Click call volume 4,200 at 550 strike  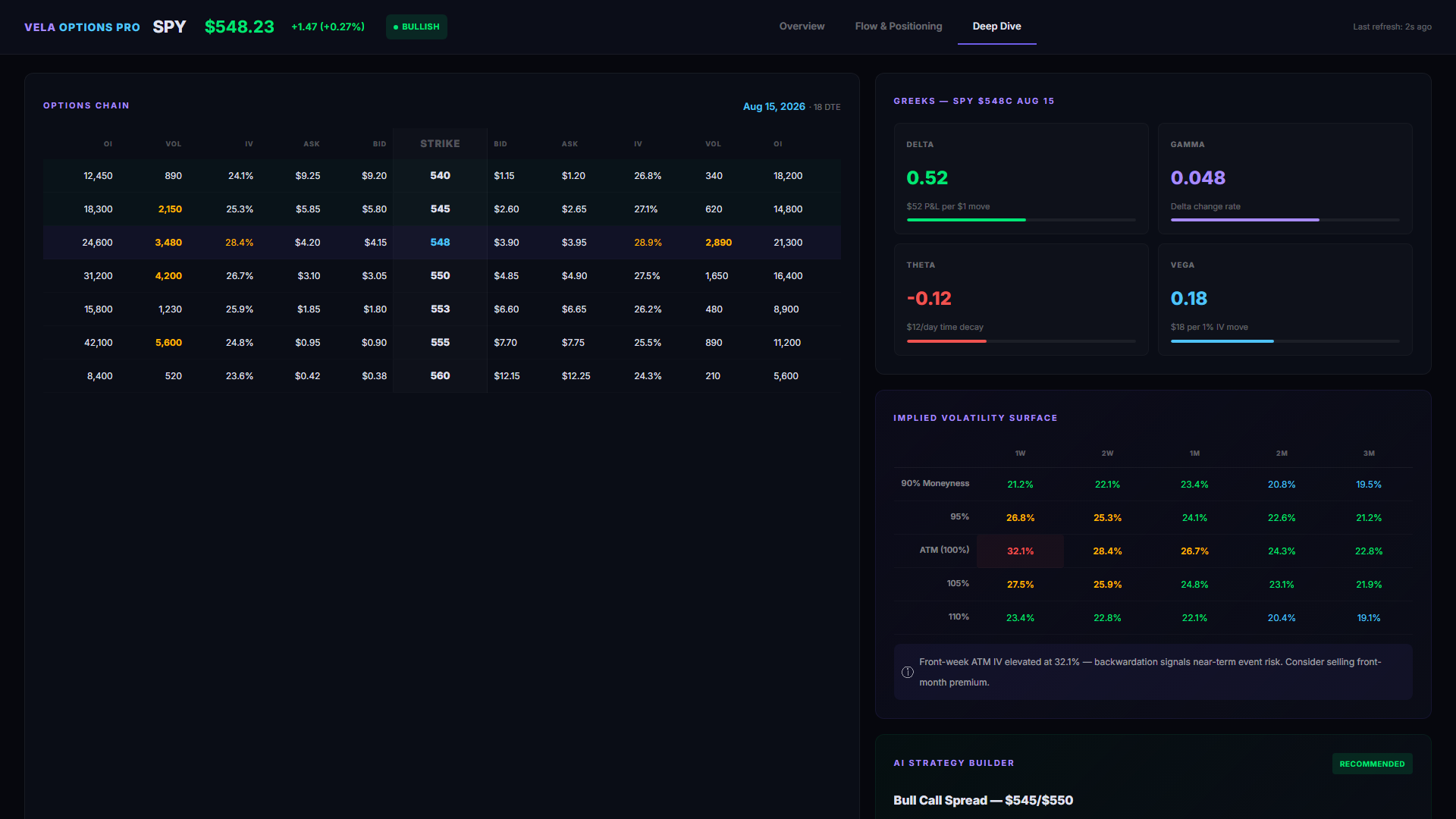coord(168,275)
